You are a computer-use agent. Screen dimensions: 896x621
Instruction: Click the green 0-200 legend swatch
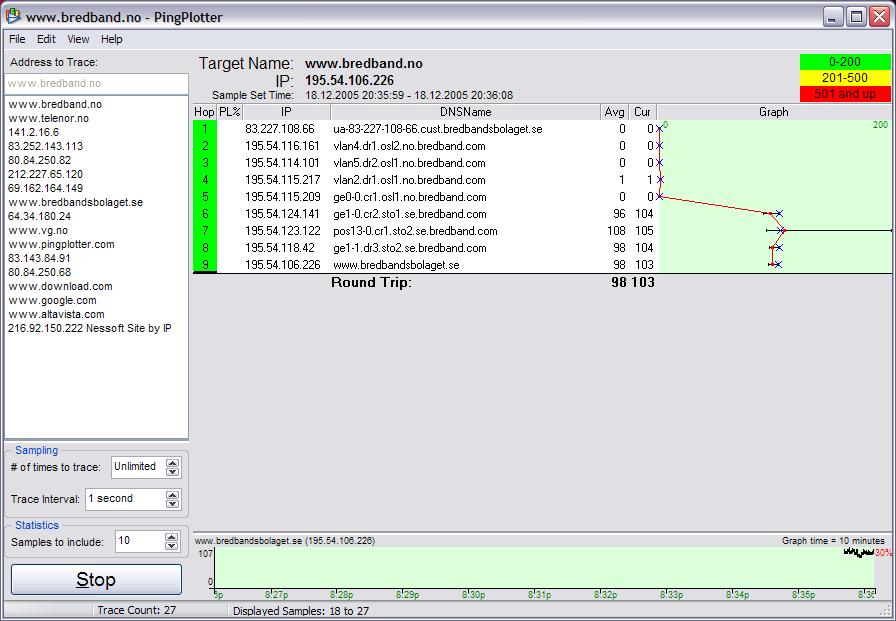tap(845, 62)
